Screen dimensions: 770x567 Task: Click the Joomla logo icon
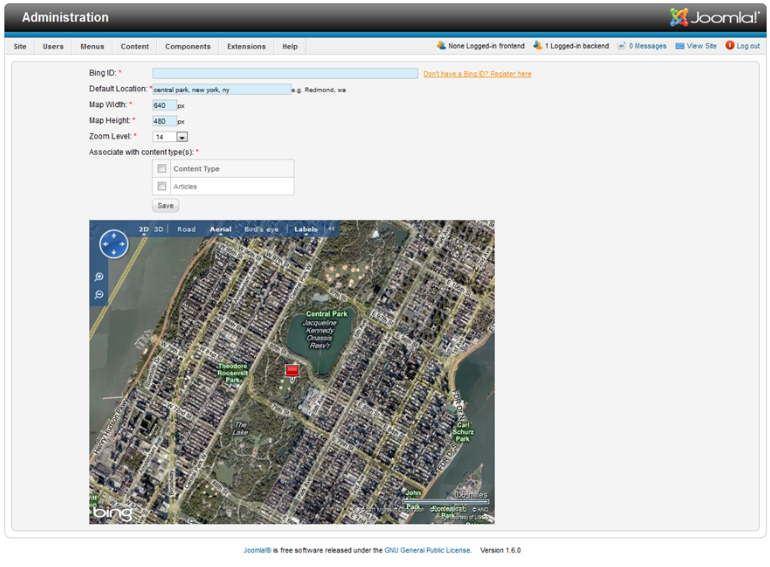(679, 17)
